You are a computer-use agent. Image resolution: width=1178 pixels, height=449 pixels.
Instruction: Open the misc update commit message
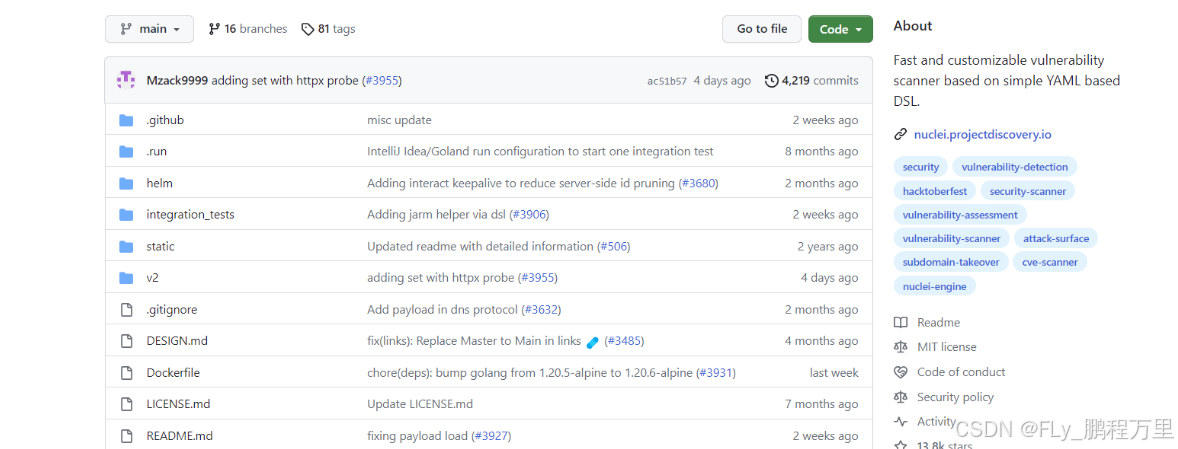(x=399, y=120)
